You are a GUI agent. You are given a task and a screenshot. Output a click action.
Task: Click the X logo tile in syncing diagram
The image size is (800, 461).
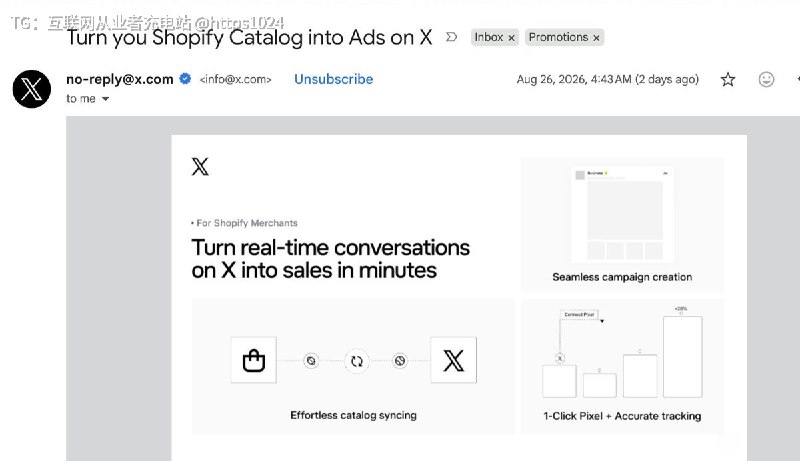tap(454, 360)
